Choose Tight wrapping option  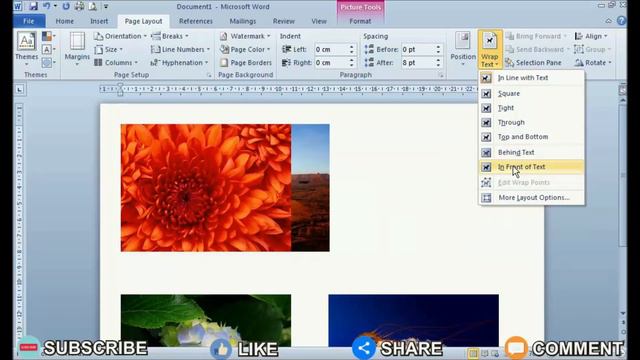tap(531, 108)
